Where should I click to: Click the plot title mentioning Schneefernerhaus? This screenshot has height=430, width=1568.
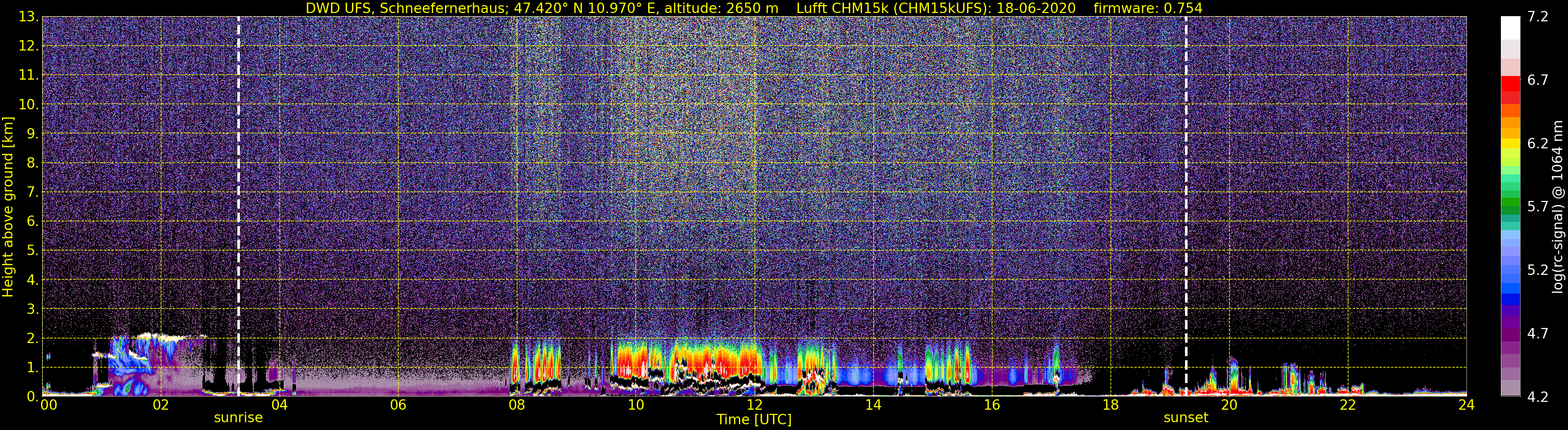point(754,8)
